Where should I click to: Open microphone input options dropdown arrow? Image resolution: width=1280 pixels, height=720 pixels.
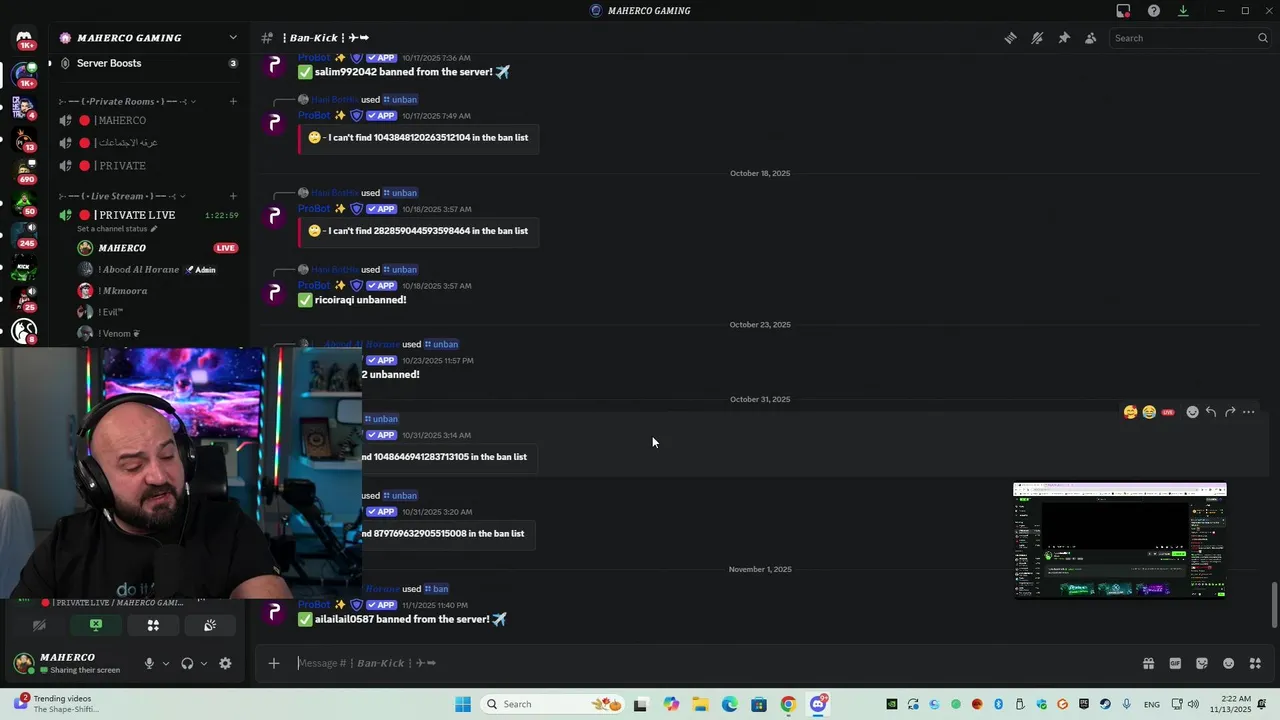point(166,663)
